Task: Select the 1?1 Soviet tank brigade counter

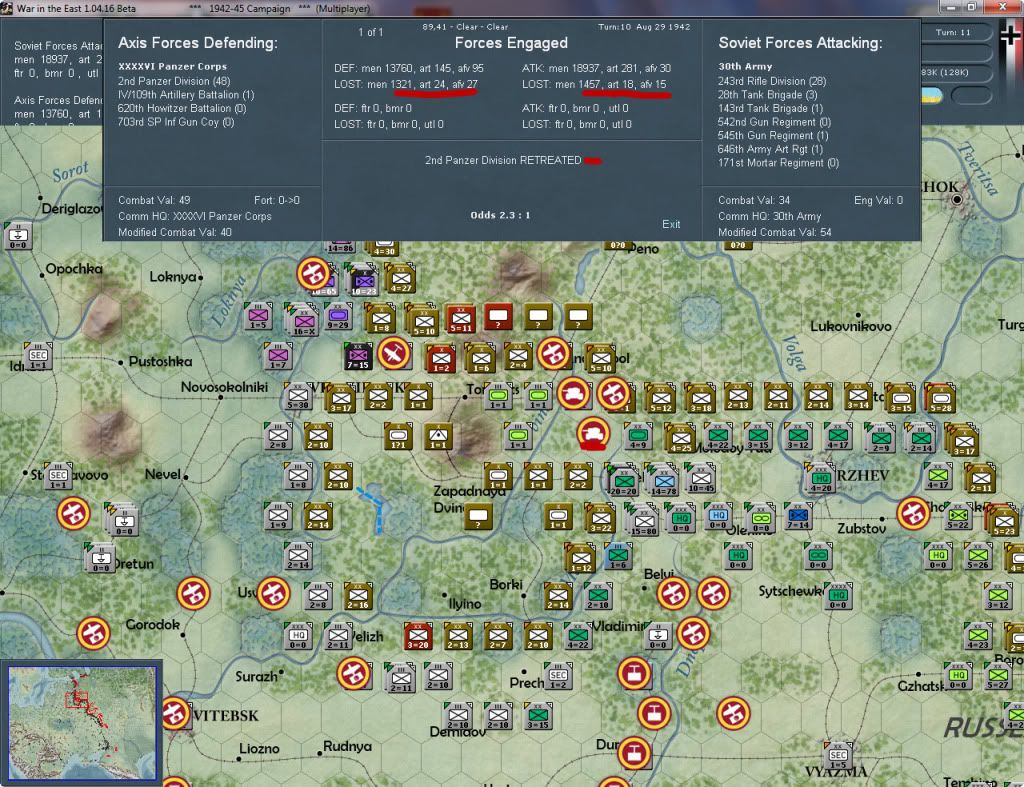Action: click(398, 436)
